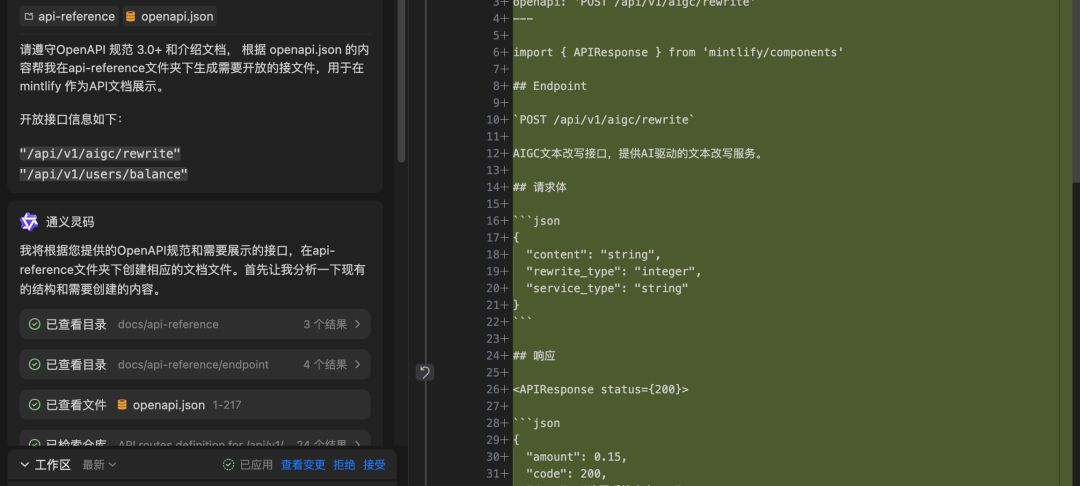
Task: Click docs/api-reference/endpoint path text
Action: (194, 365)
